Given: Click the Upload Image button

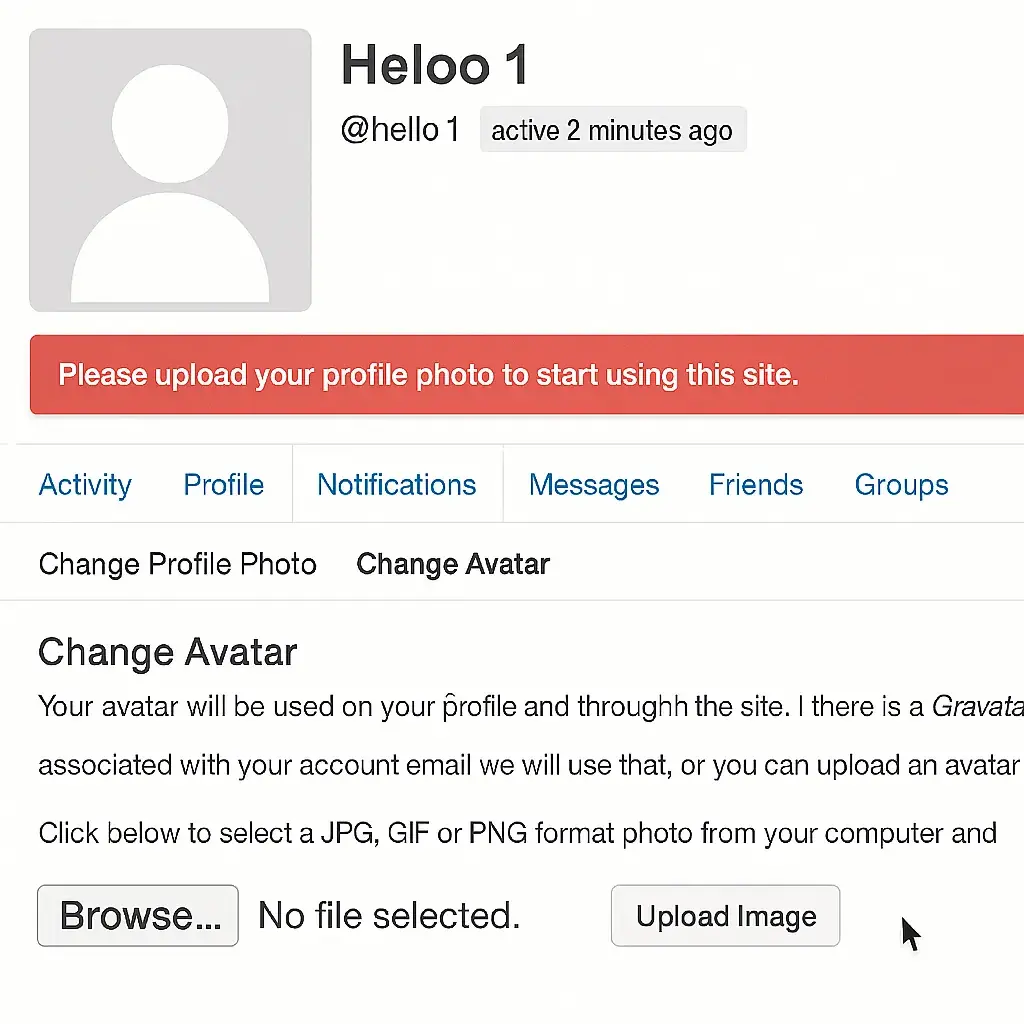Looking at the screenshot, I should [726, 916].
